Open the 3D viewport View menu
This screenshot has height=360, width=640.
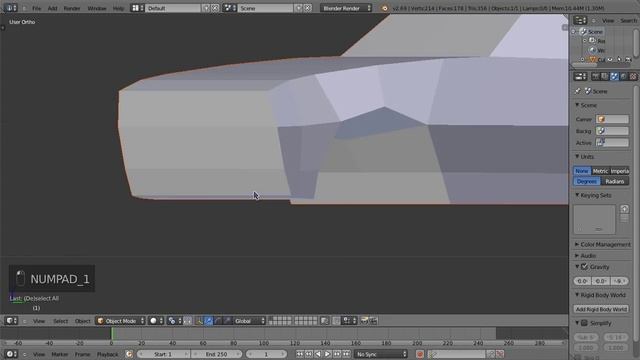click(x=39, y=321)
